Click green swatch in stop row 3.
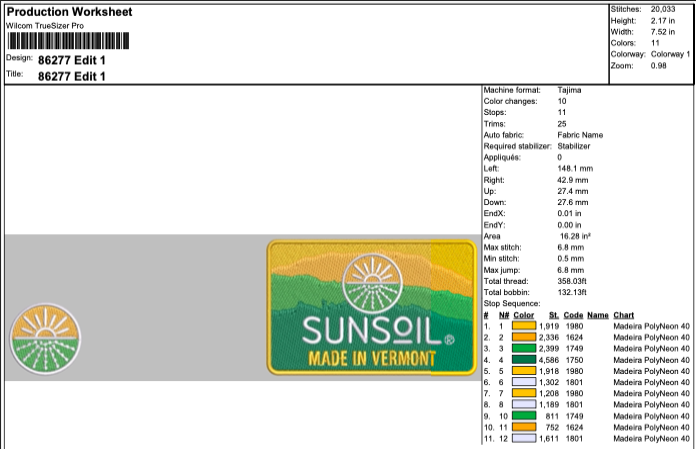The width and height of the screenshot is (696, 449). 524,349
